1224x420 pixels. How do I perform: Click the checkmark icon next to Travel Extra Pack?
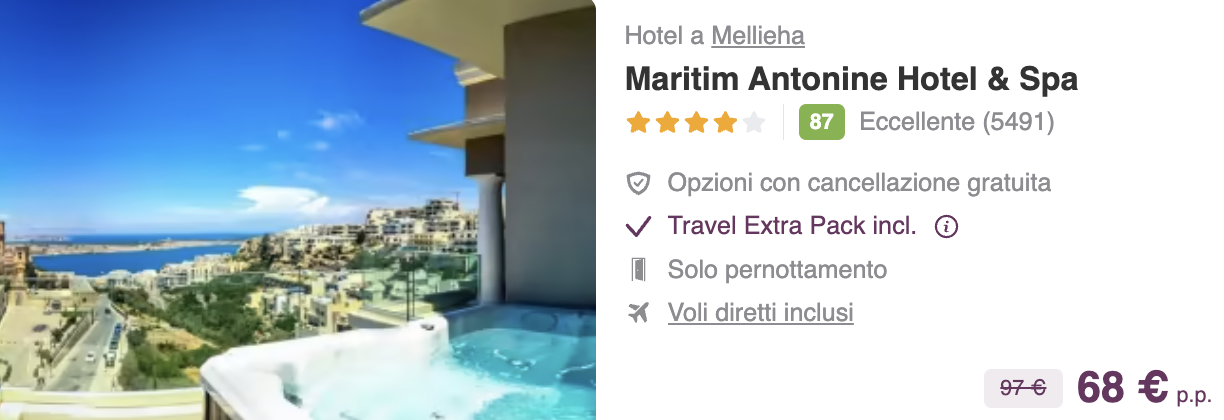(638, 227)
